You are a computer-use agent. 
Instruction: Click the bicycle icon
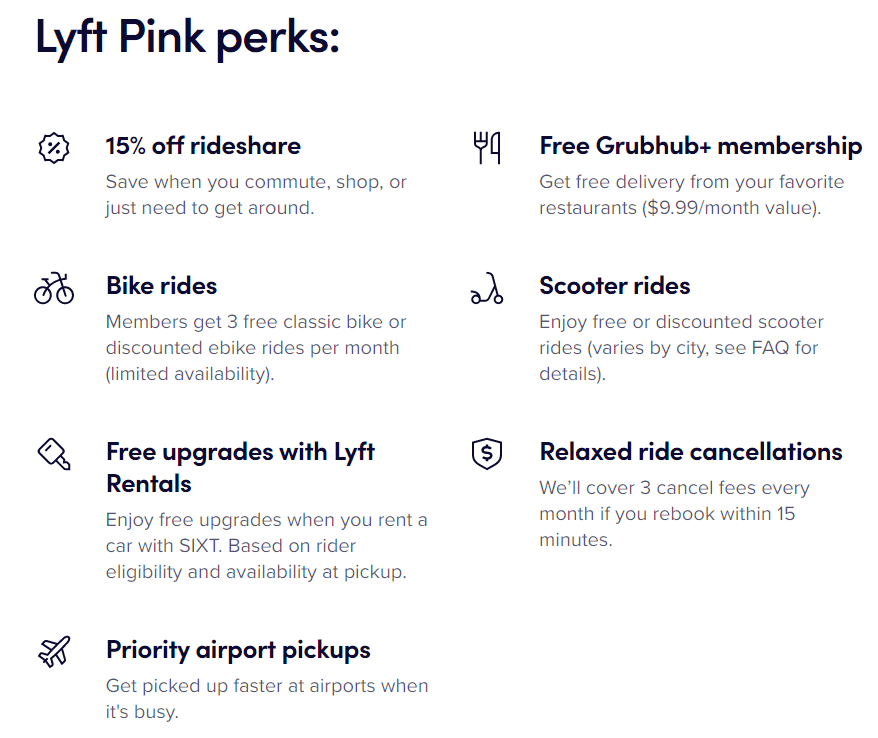tap(54, 288)
